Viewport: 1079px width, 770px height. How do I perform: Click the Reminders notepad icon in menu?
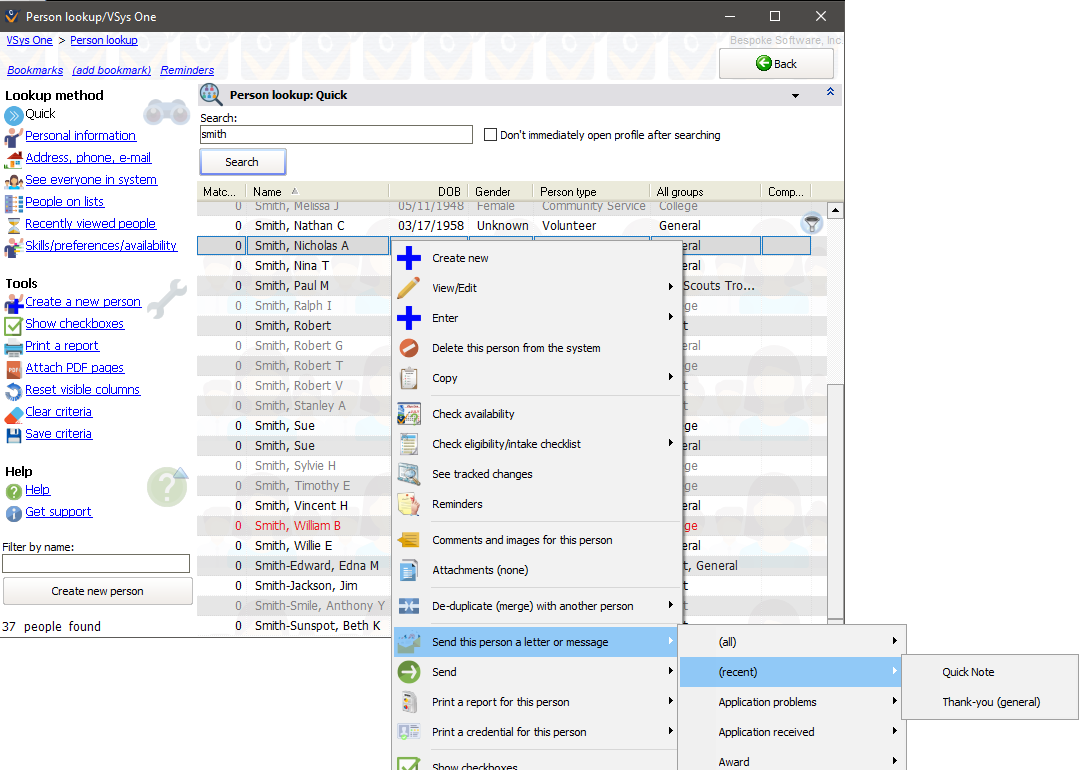coord(408,504)
